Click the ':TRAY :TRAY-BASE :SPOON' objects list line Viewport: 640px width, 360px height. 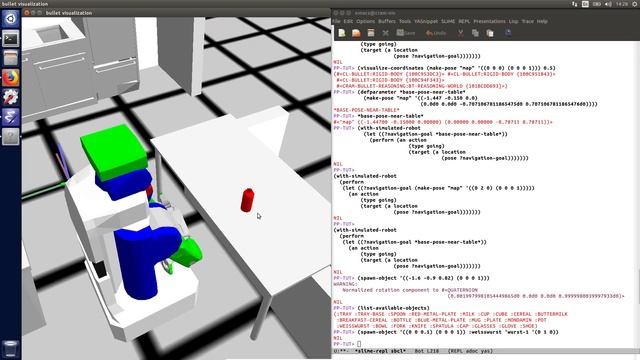[x=451, y=314]
